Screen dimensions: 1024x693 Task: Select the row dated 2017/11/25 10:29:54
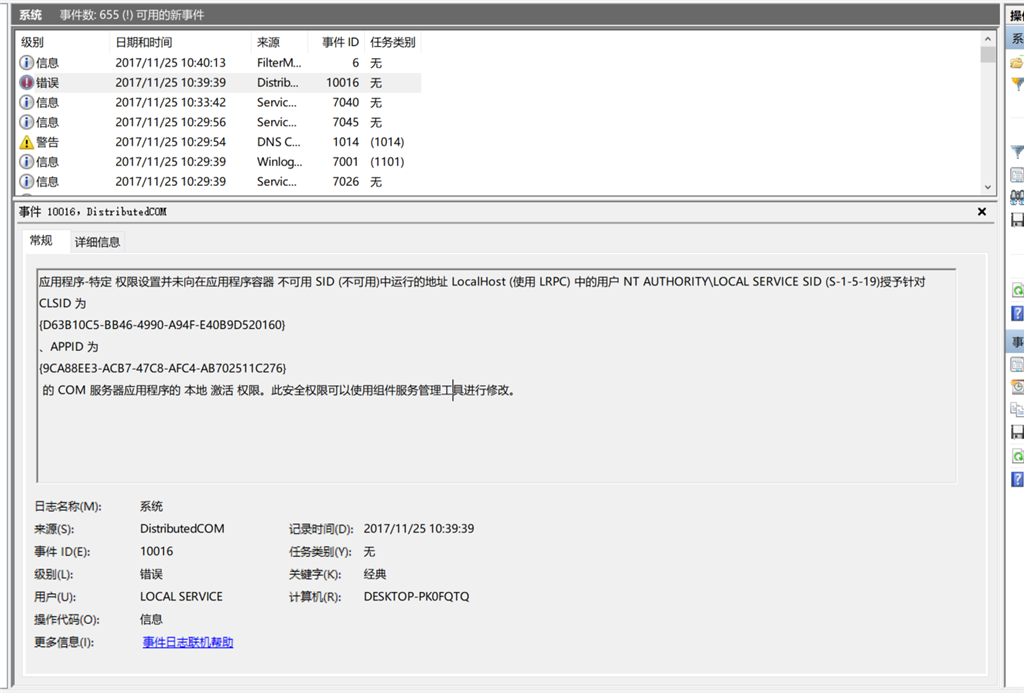coord(218,142)
